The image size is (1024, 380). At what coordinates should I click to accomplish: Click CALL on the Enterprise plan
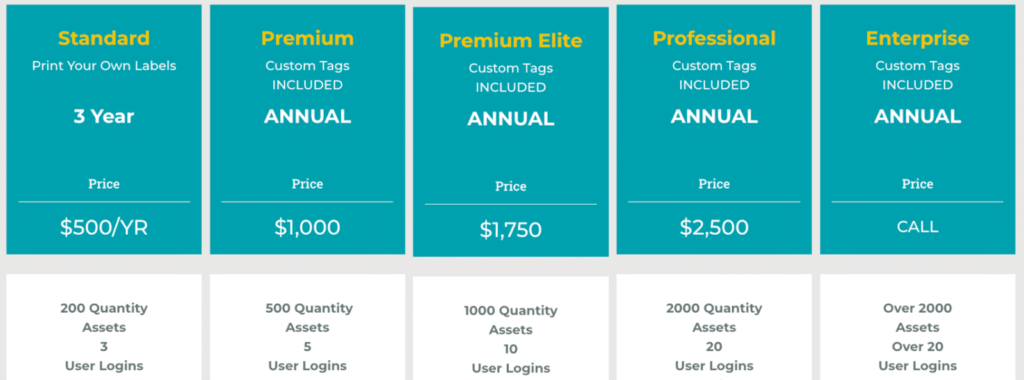coord(918,227)
